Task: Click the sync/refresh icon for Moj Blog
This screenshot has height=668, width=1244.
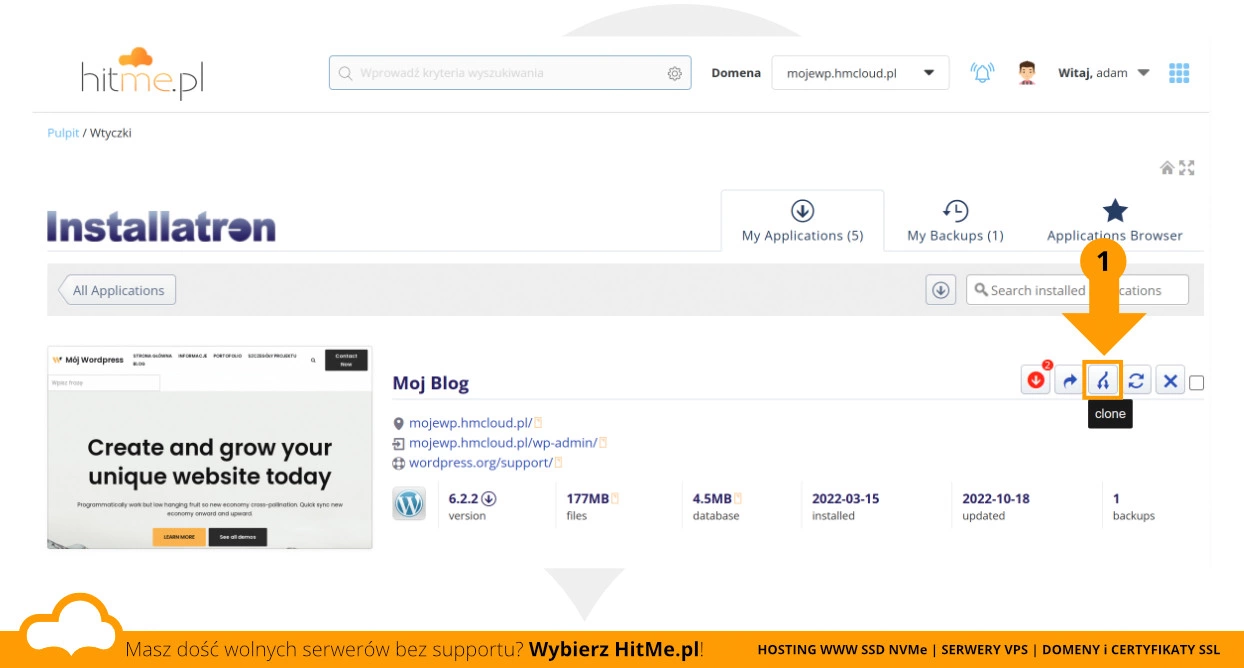Action: tap(1136, 381)
